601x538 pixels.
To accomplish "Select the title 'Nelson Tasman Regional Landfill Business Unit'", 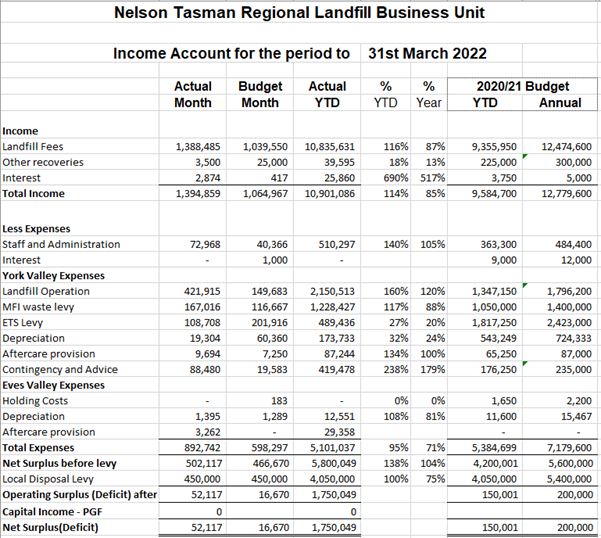I will click(x=299, y=13).
